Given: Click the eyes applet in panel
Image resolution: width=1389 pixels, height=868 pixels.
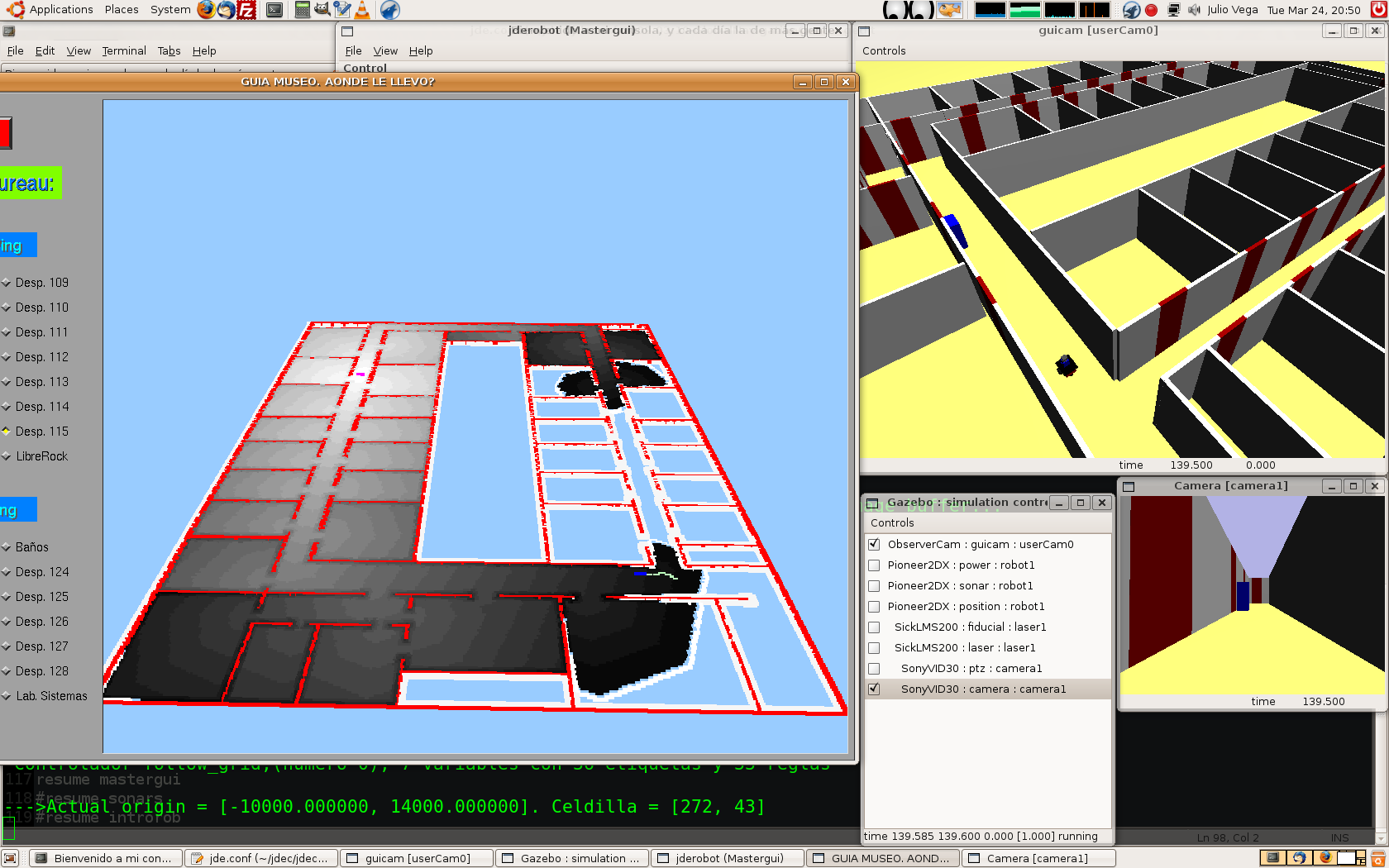Looking at the screenshot, I should 908,10.
